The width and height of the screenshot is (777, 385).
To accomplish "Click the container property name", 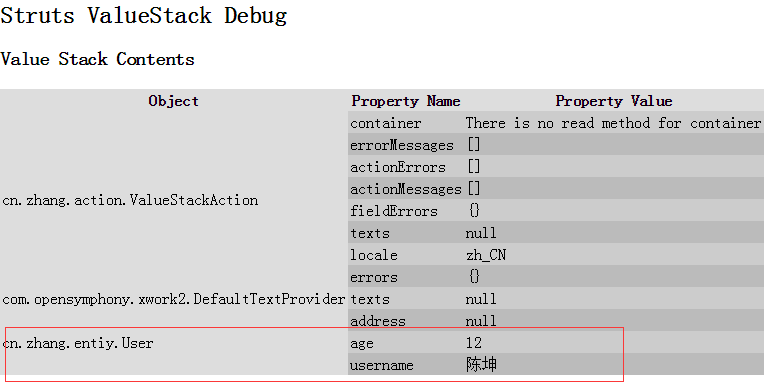I will tap(386, 123).
